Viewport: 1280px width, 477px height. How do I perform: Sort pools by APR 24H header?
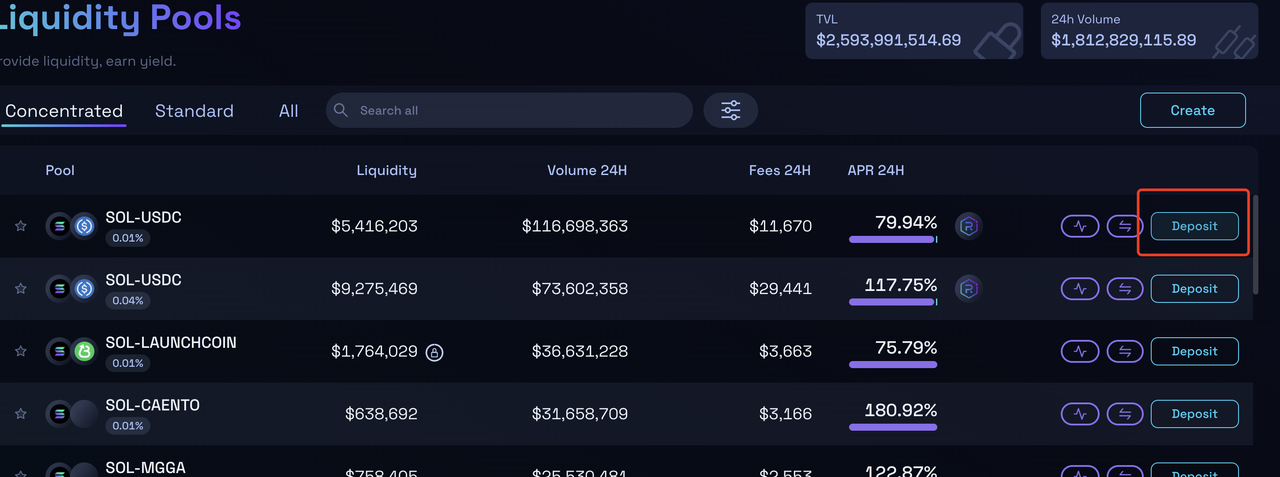(875, 170)
